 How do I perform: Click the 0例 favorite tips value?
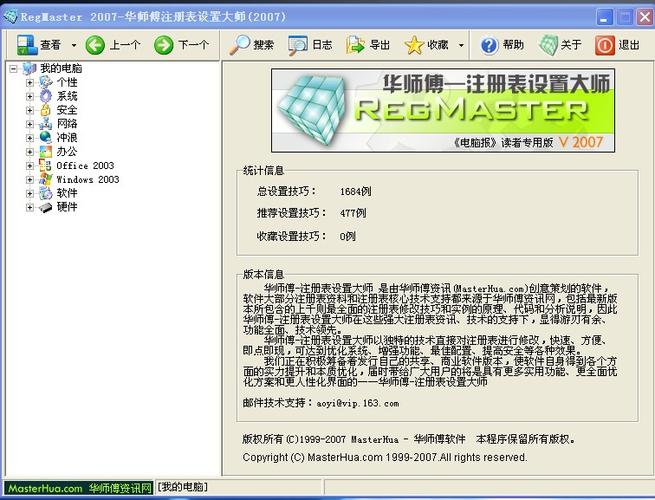coord(348,236)
